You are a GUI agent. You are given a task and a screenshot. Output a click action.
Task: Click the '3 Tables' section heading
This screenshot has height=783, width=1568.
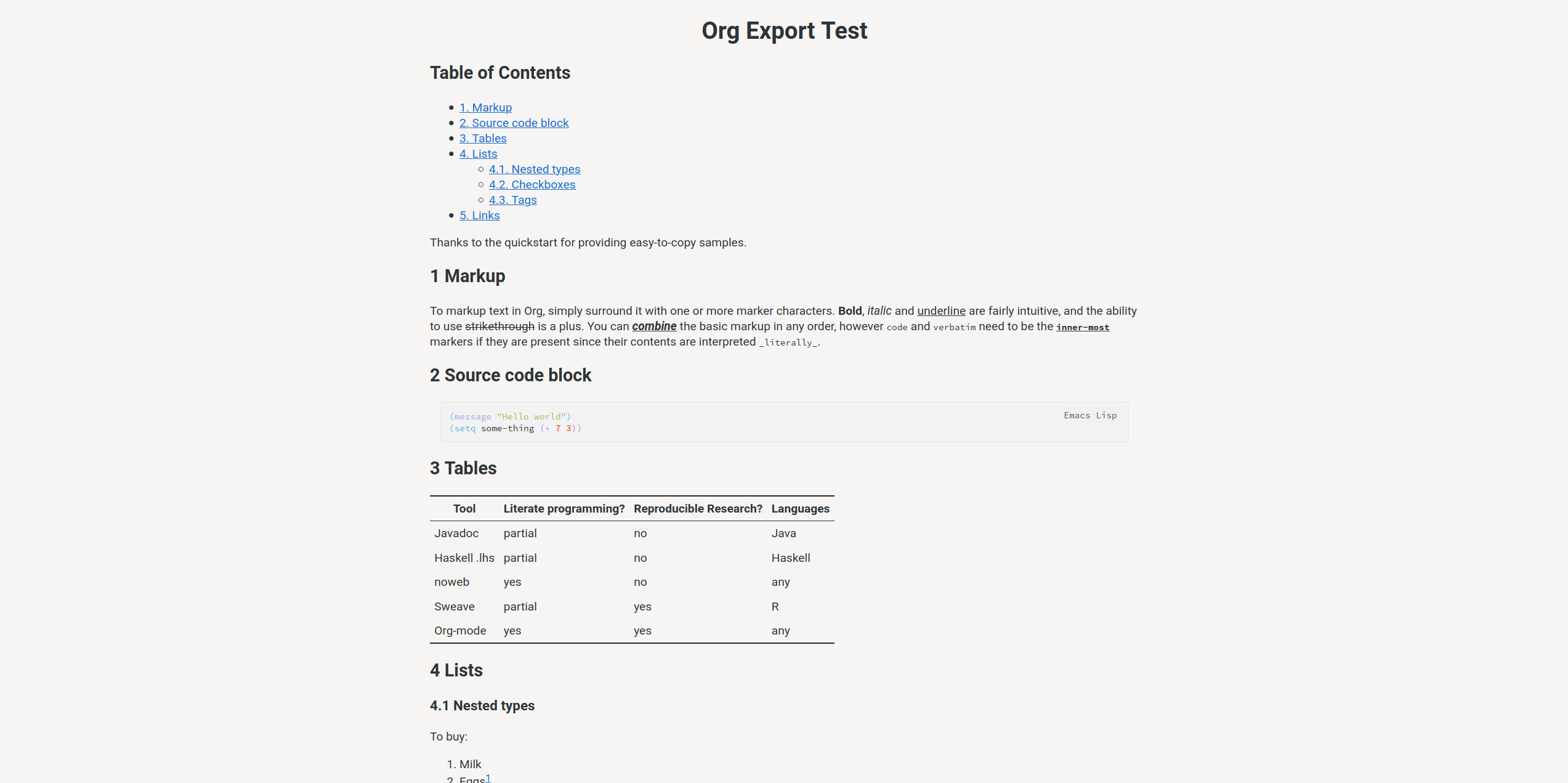(463, 468)
